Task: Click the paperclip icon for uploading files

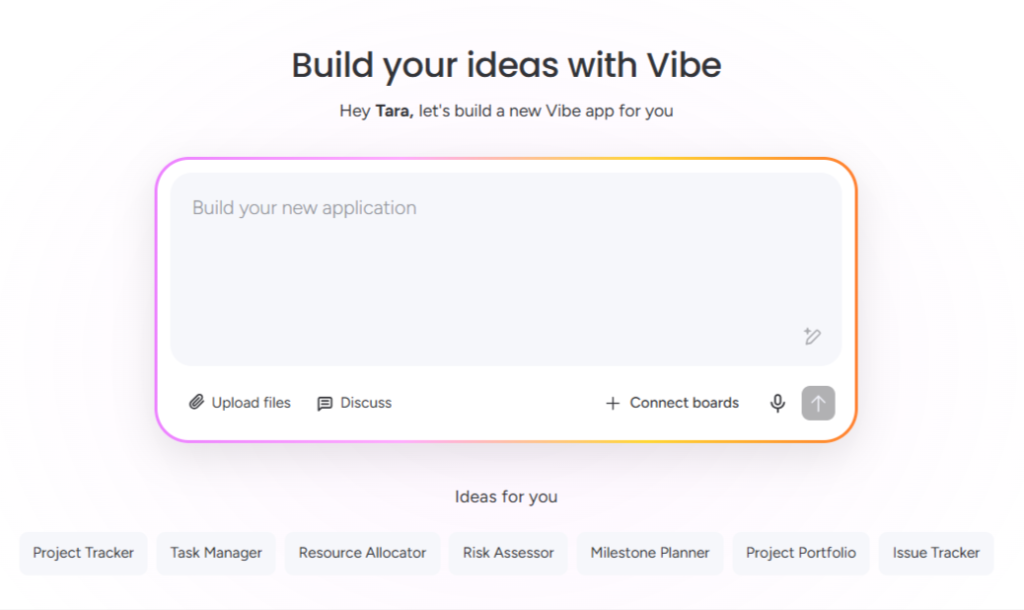Action: (197, 403)
